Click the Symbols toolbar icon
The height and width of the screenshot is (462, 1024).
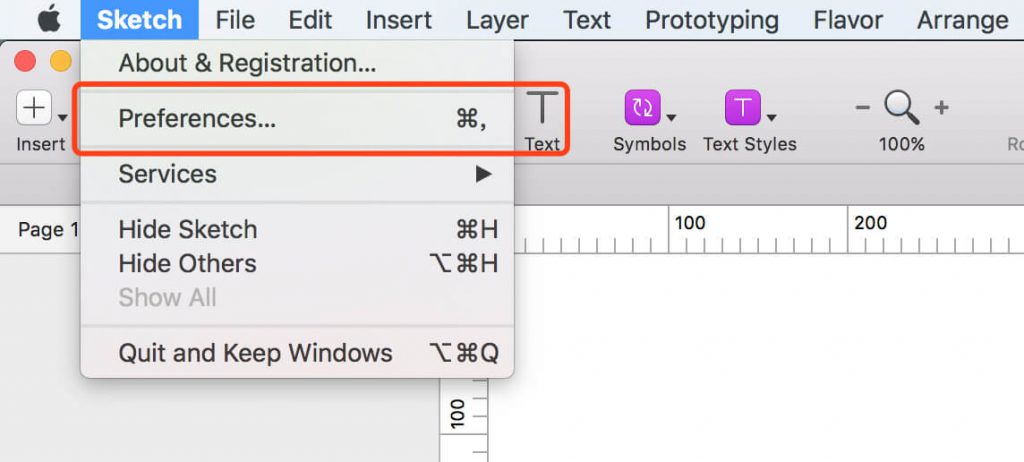tap(640, 108)
